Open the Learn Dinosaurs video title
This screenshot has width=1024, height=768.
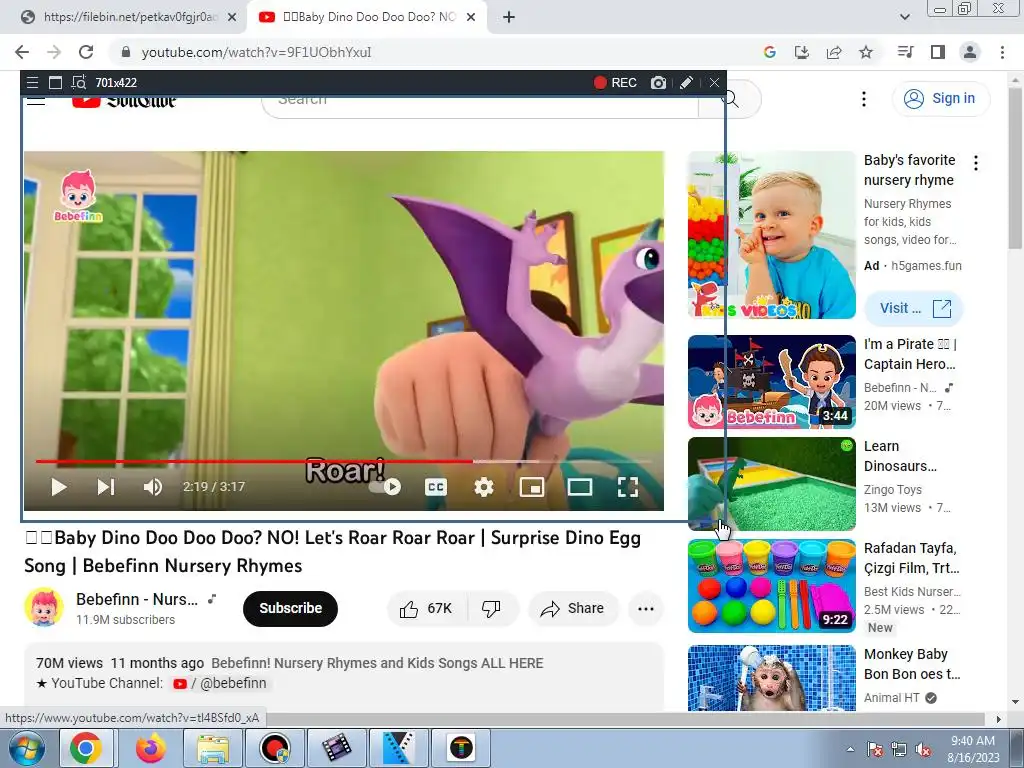pyautogui.click(x=900, y=456)
